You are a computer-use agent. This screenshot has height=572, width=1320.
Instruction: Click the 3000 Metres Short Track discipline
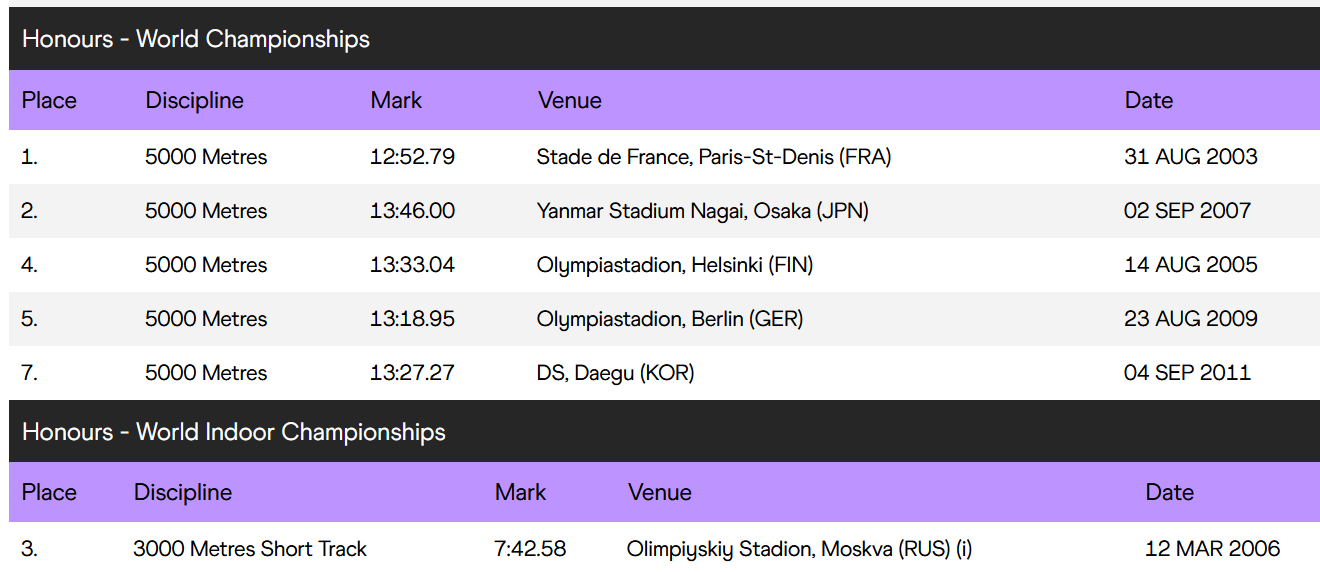250,549
